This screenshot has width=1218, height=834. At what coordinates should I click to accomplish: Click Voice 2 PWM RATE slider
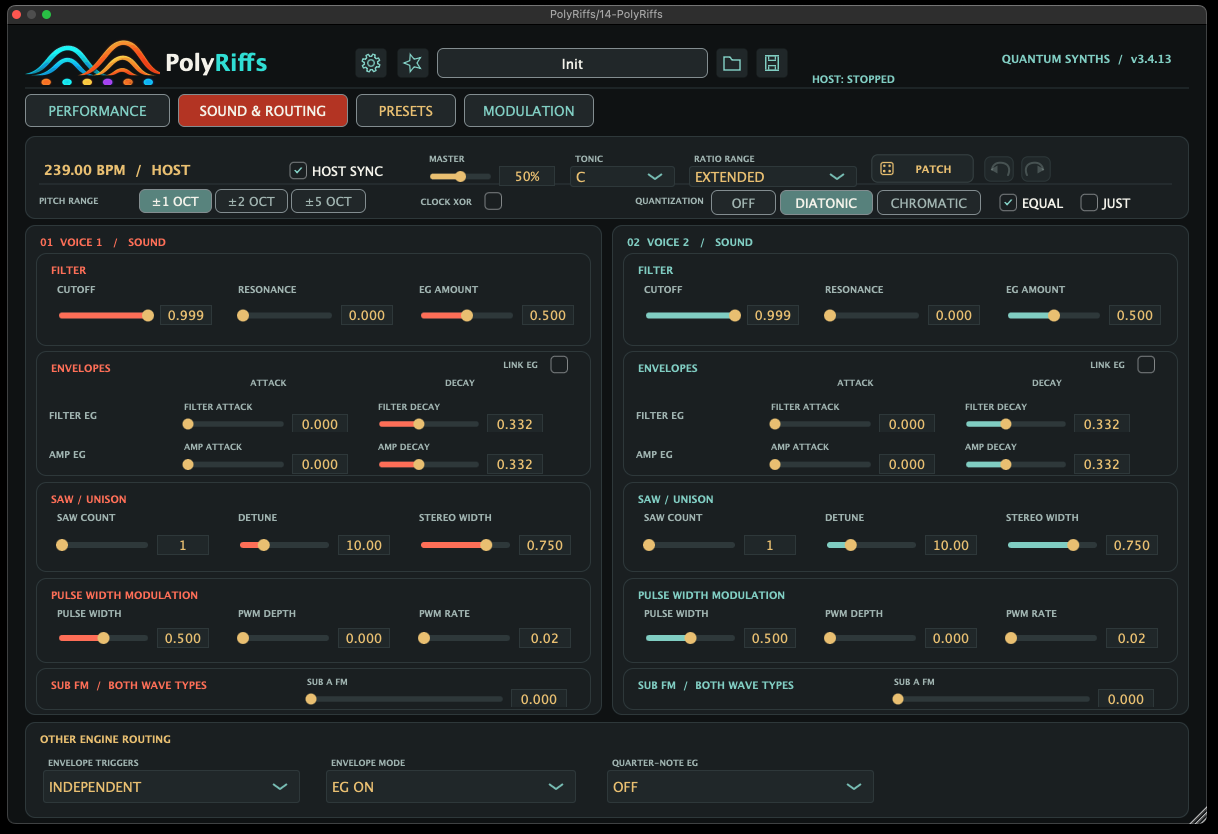point(1053,637)
